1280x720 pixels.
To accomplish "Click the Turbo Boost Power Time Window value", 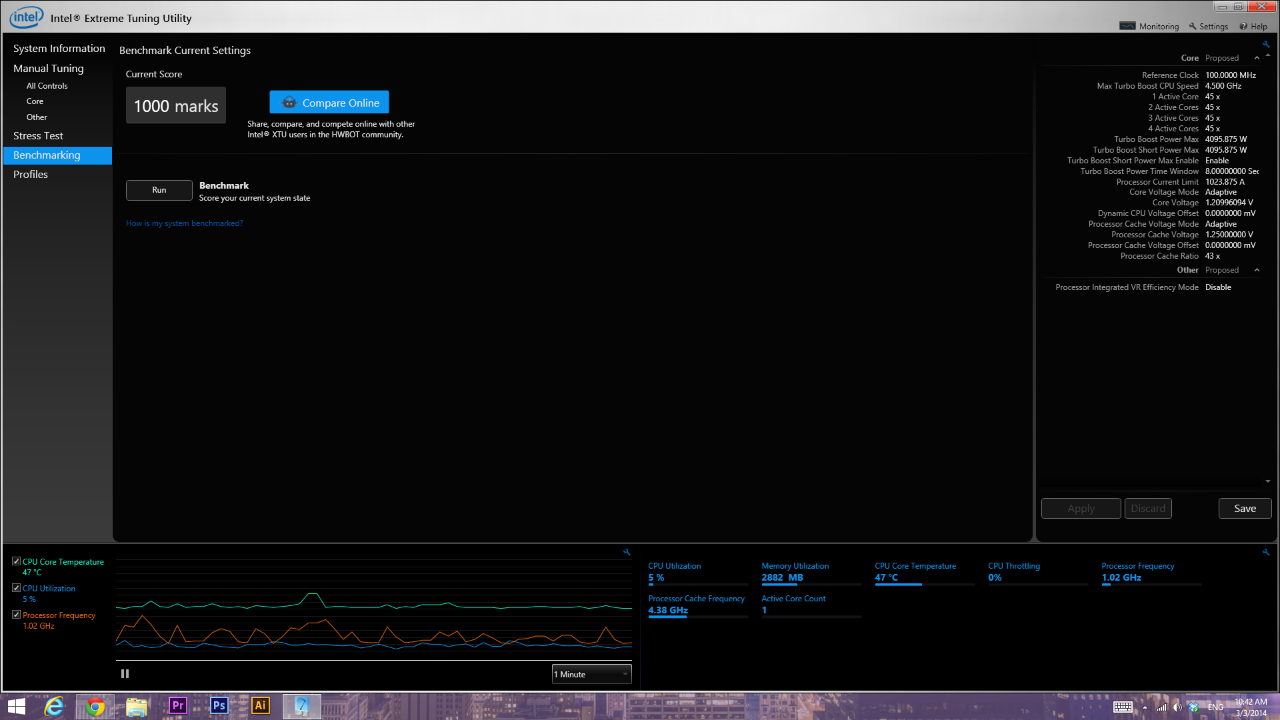I will pyautogui.click(x=1232, y=171).
